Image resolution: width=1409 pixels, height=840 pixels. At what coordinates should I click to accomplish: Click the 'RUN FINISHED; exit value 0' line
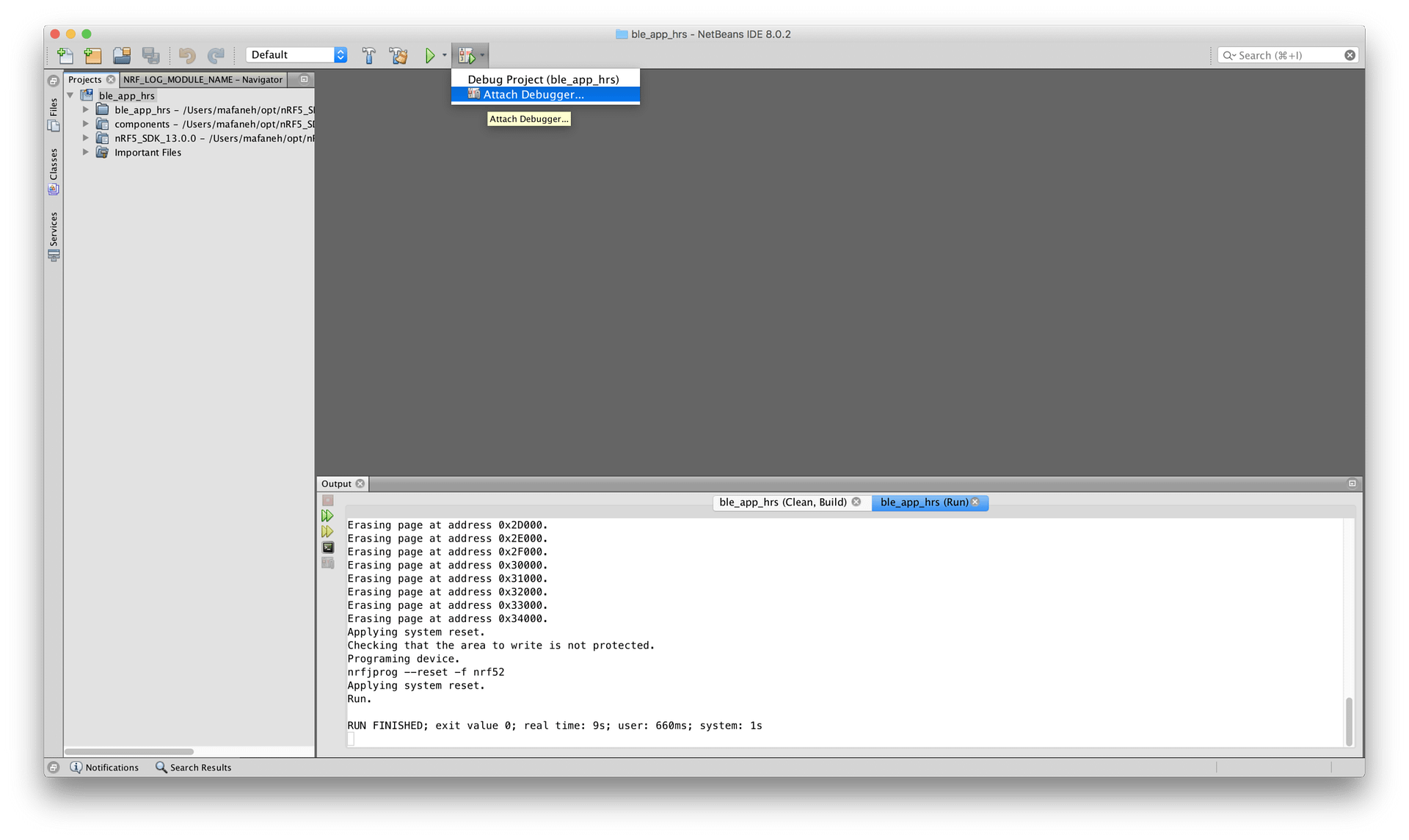point(555,726)
